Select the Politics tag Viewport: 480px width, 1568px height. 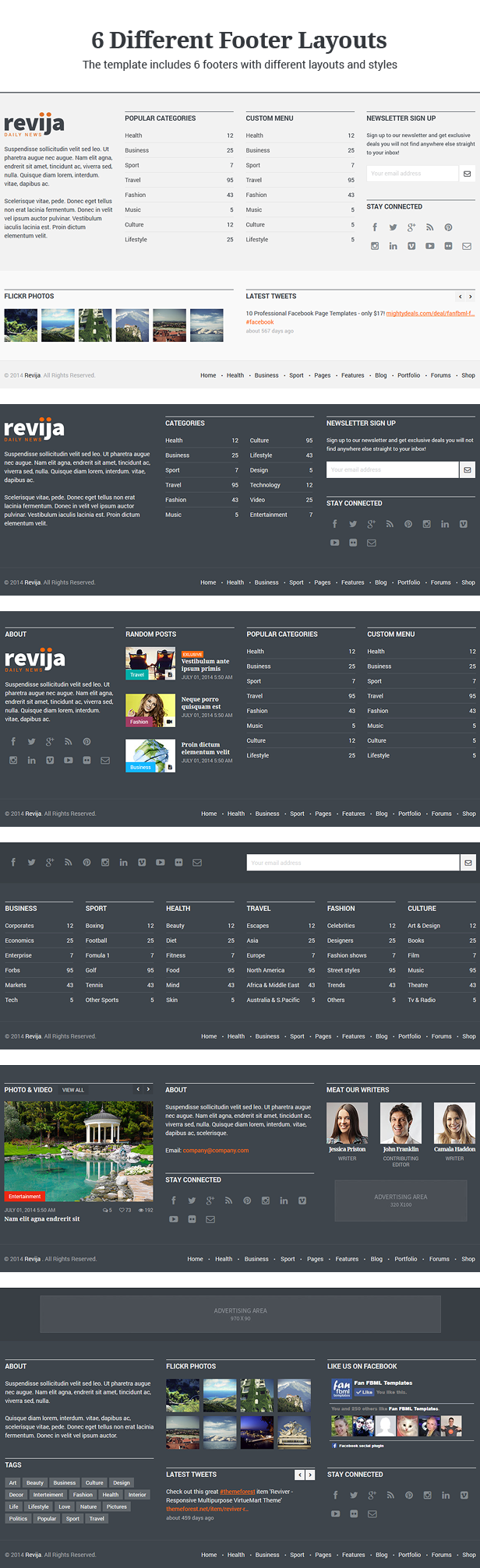pyautogui.click(x=18, y=1518)
